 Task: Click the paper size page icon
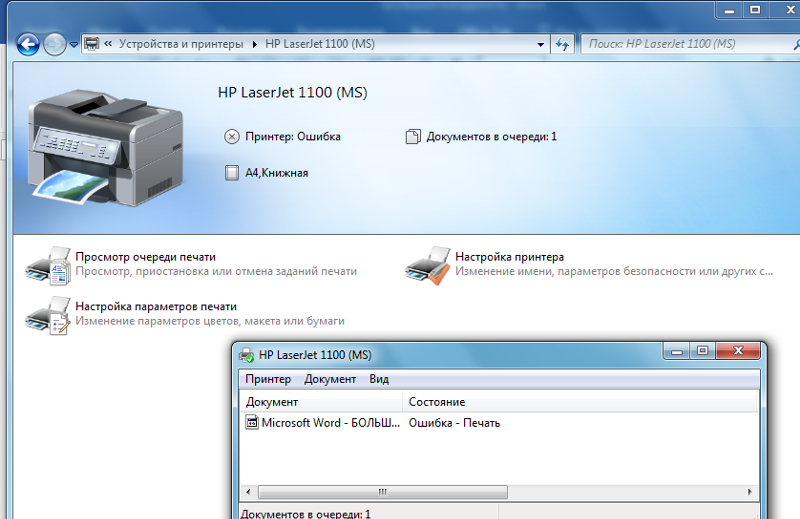click(232, 173)
